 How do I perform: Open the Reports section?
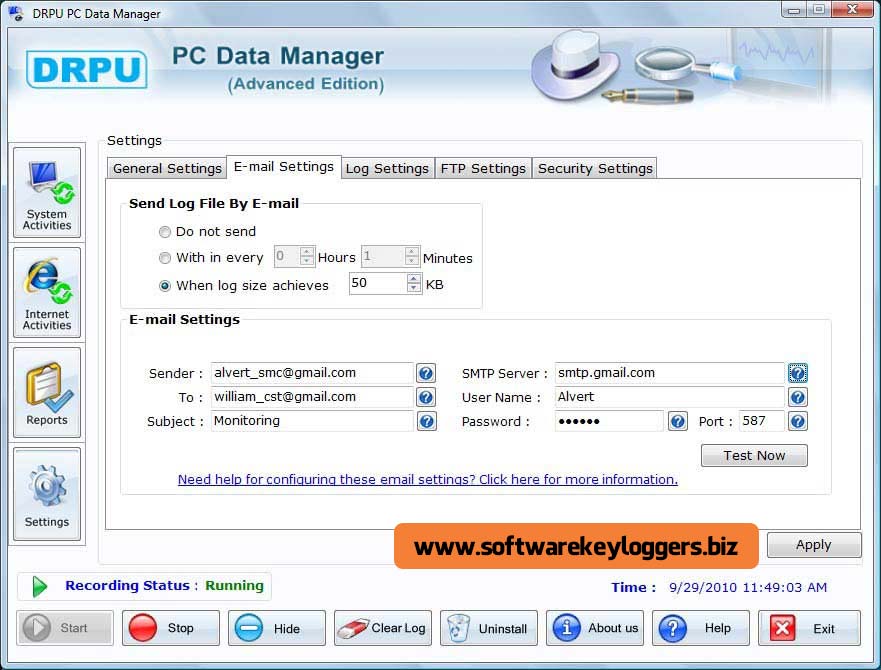coord(47,392)
